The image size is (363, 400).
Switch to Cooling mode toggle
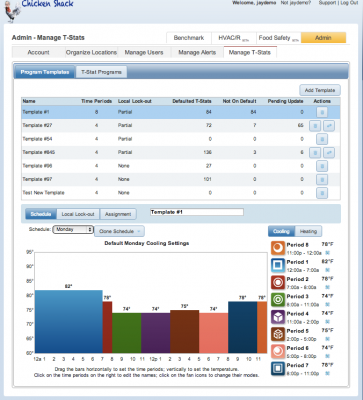[281, 231]
